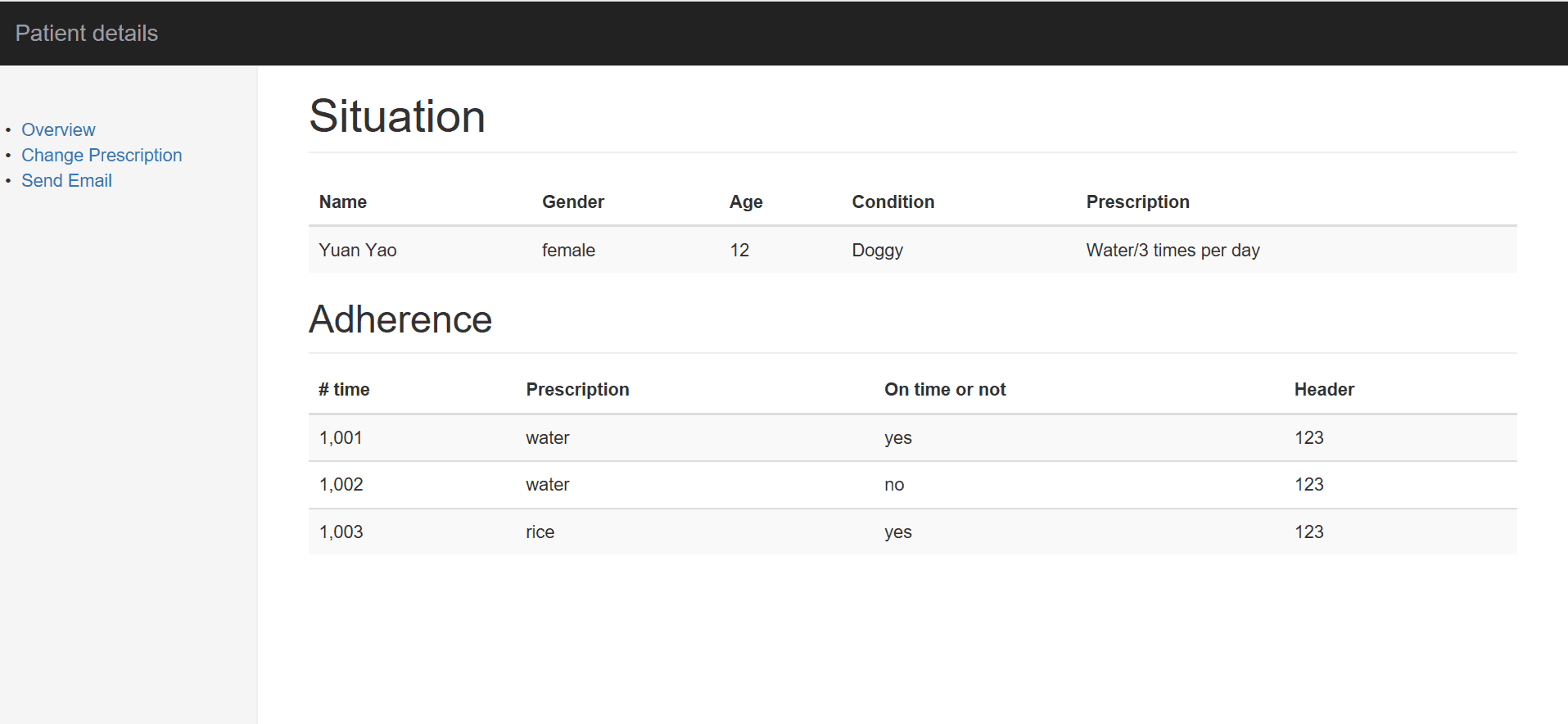This screenshot has width=1568, height=724.
Task: Select adherence row 1,001
Action: tap(341, 438)
